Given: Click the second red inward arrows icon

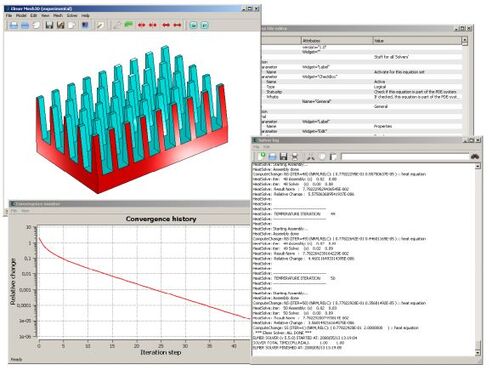Looking at the screenshot, I should [153, 25].
